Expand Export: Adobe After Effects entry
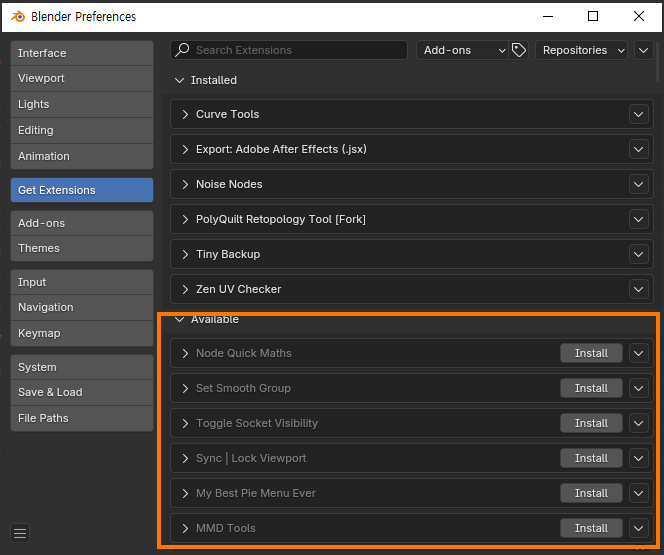664x555 pixels. [x=185, y=149]
